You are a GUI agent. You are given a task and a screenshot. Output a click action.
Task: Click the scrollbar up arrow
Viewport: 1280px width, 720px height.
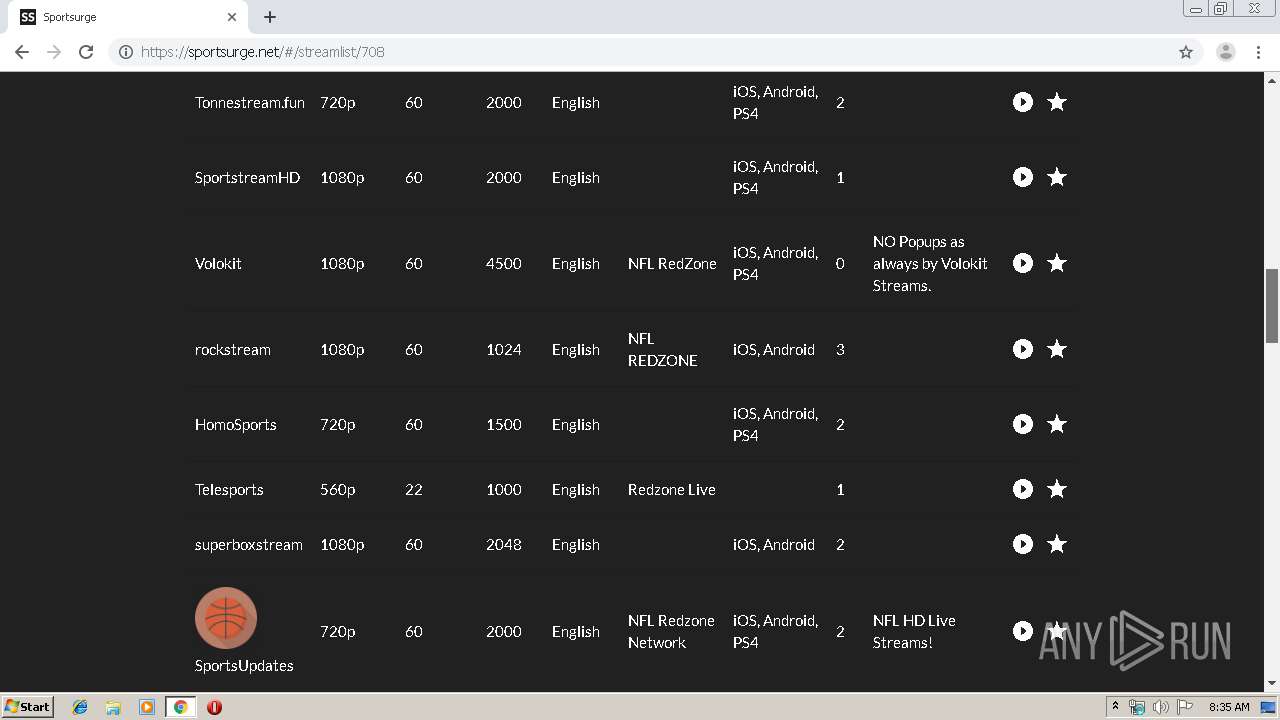pyautogui.click(x=1272, y=79)
